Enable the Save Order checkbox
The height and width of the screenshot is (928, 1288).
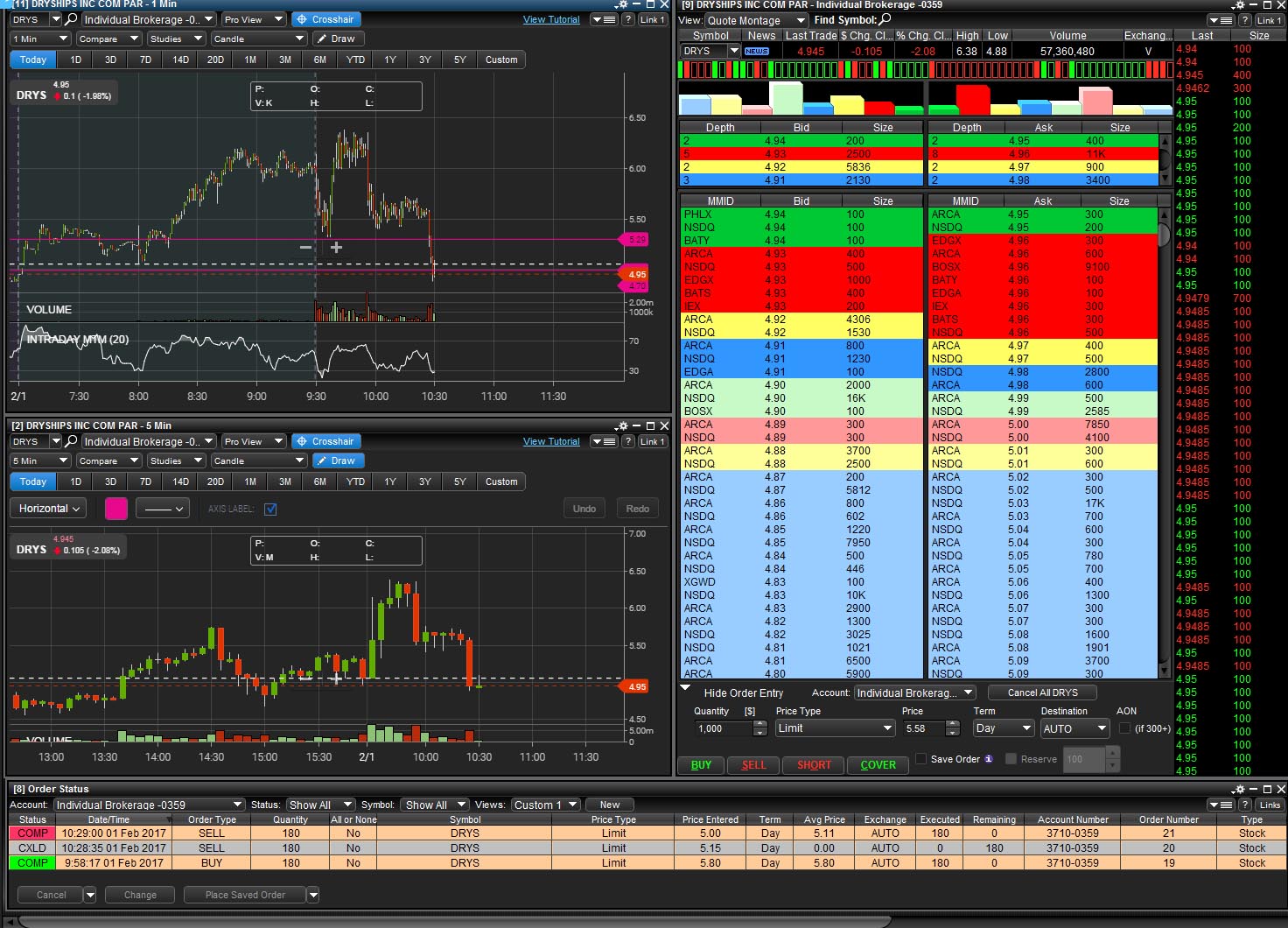[920, 759]
